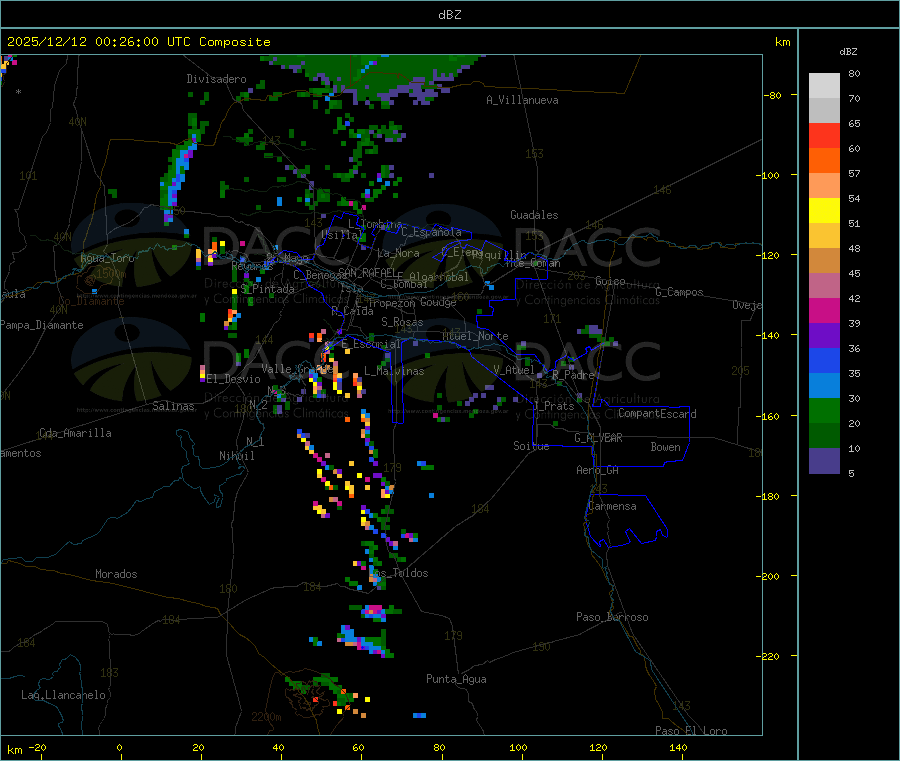Click the N_1 map label
The image size is (900, 761).
255,442
